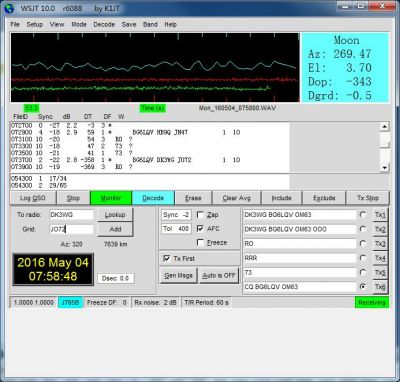The image size is (400, 382).
Task: Click the decode list scroll up arrow
Action: click(385, 127)
